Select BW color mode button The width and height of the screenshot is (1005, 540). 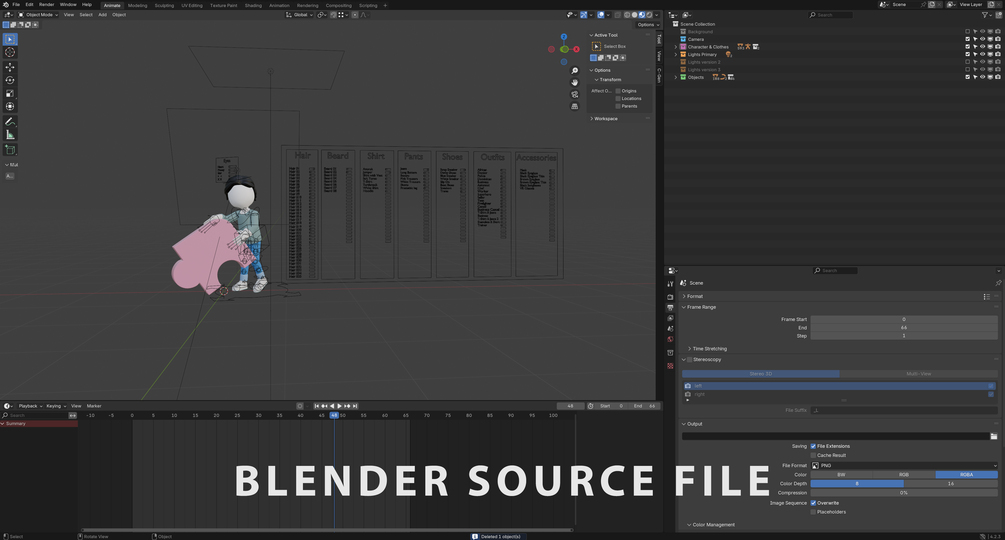point(842,475)
